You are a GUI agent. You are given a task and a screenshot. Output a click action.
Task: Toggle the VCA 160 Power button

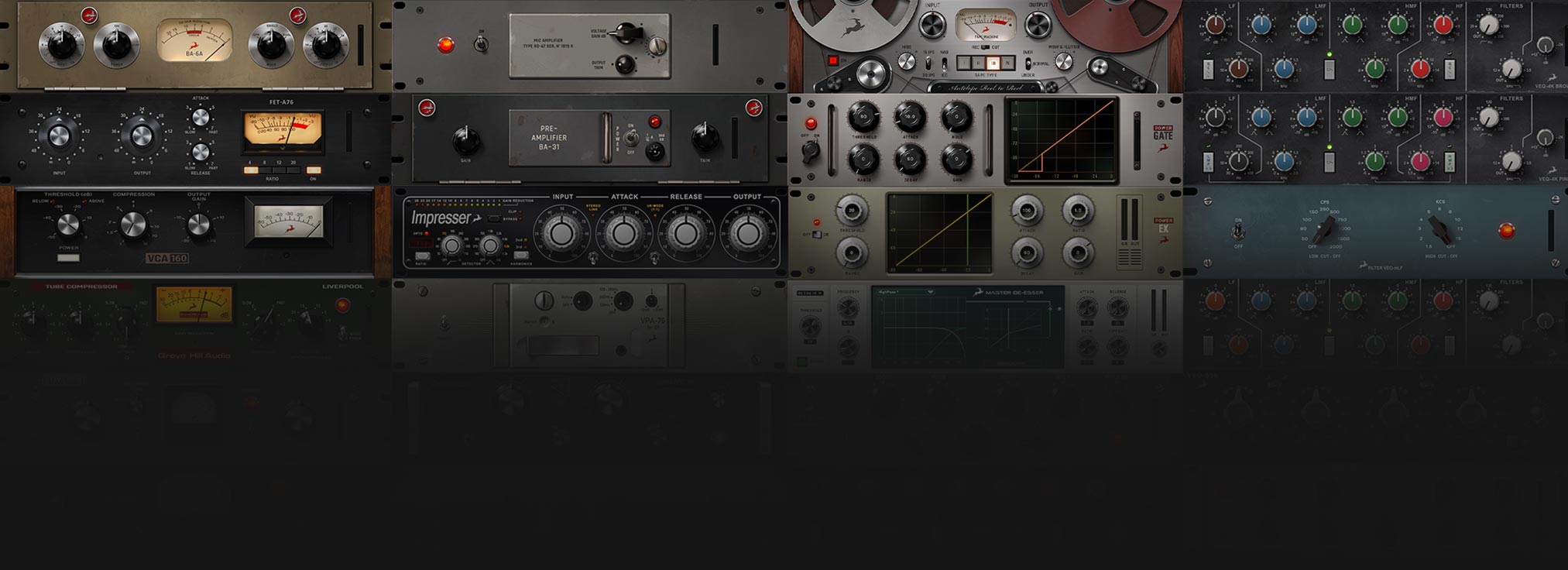coord(68,257)
